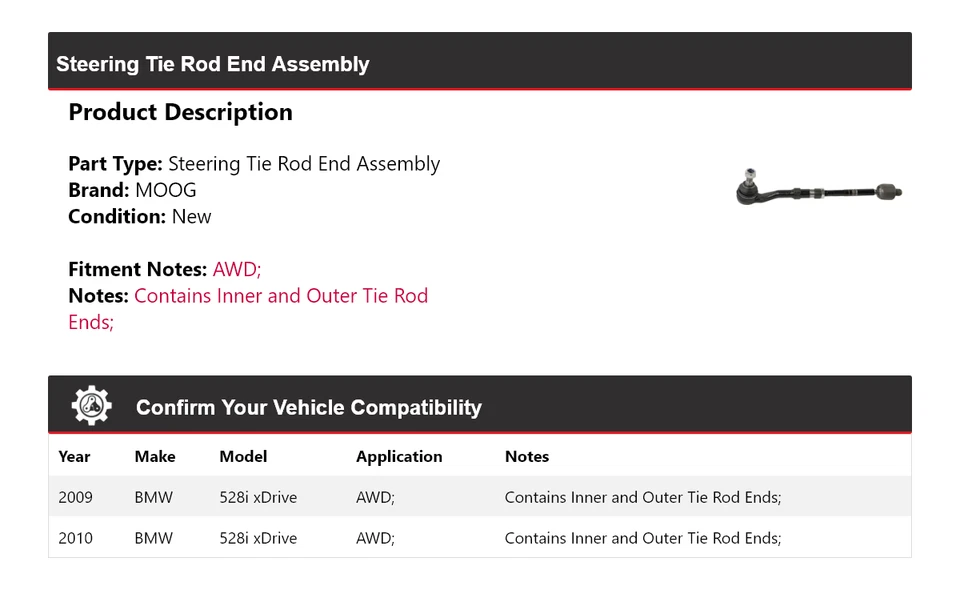960x590 pixels.
Task: Click the Year column header
Action: (x=74, y=457)
